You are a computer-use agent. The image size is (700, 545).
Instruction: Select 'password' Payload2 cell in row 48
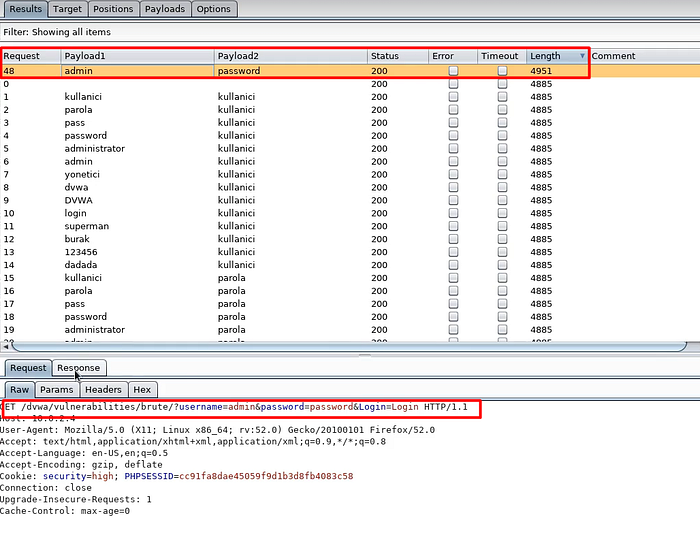239,71
